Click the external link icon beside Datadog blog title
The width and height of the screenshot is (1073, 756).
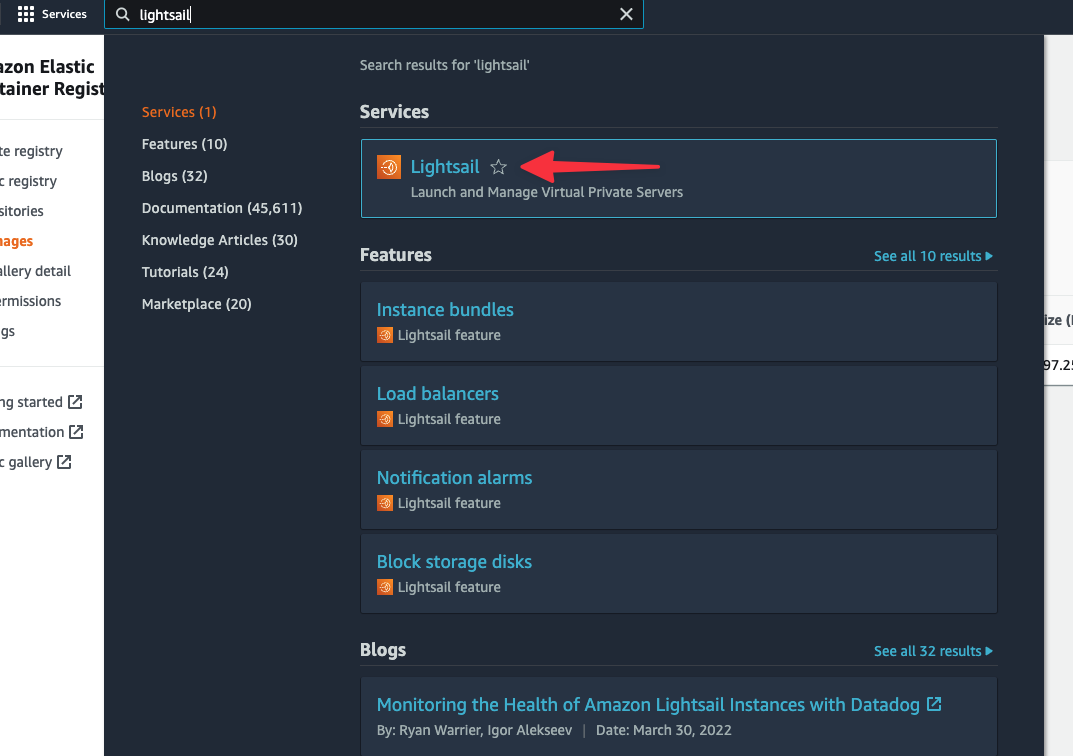(x=934, y=704)
